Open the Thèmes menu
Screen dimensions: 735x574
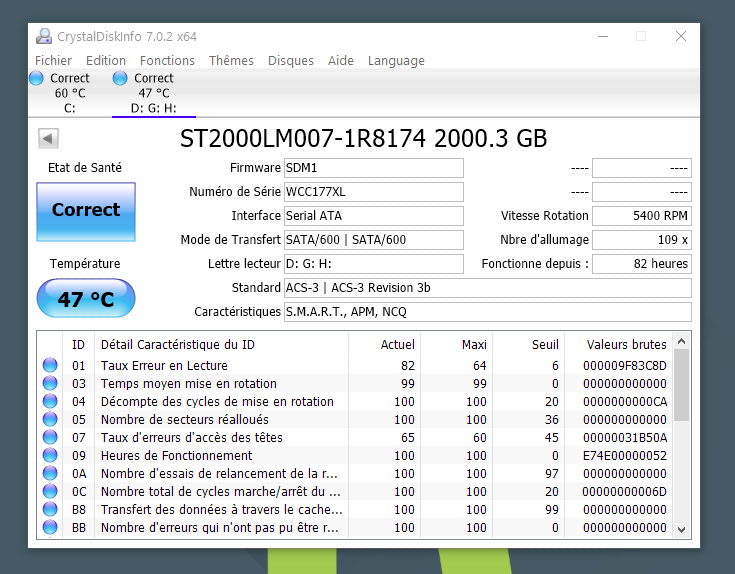point(231,60)
